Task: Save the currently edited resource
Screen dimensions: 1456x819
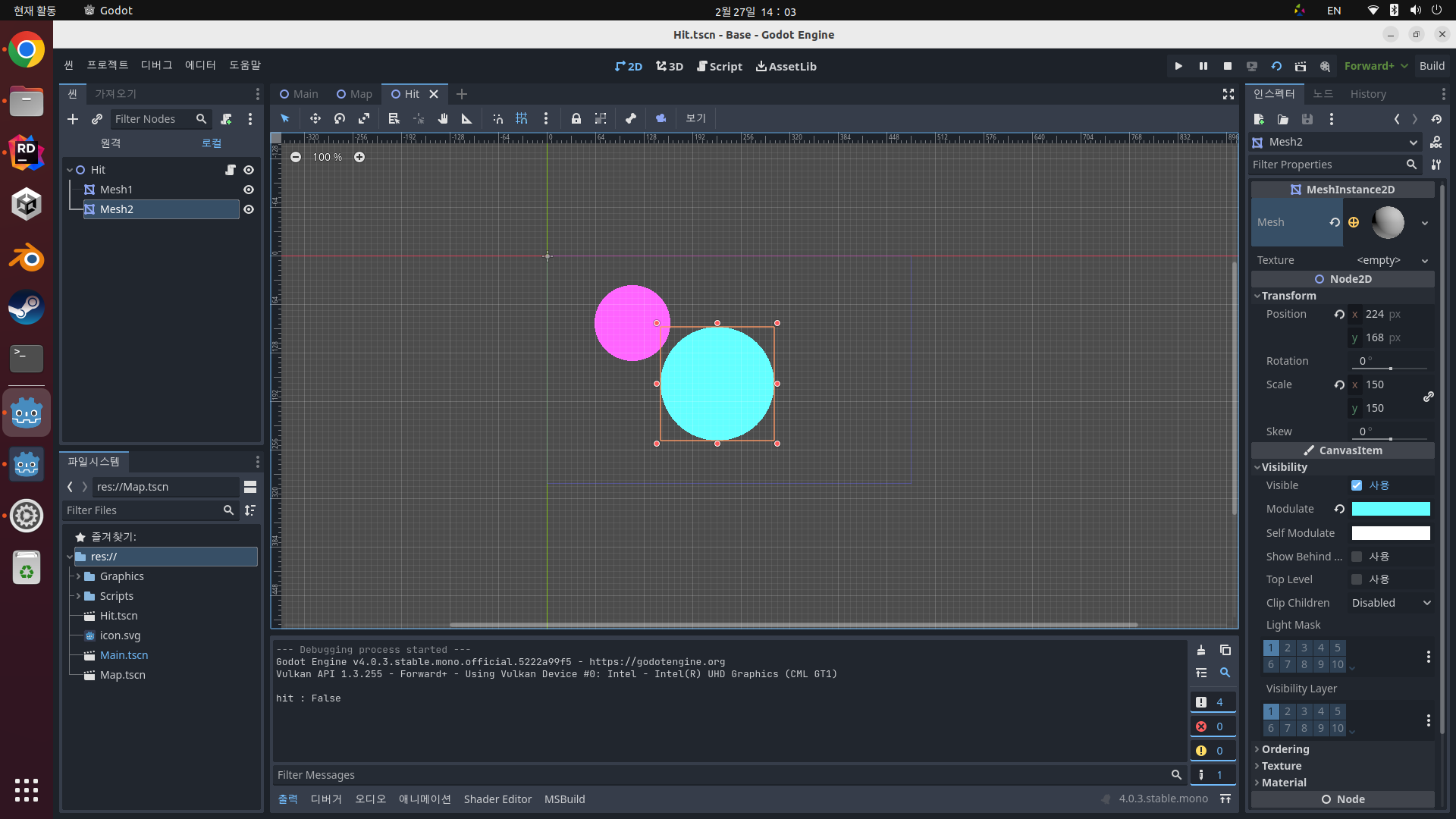Action: click(x=1307, y=119)
